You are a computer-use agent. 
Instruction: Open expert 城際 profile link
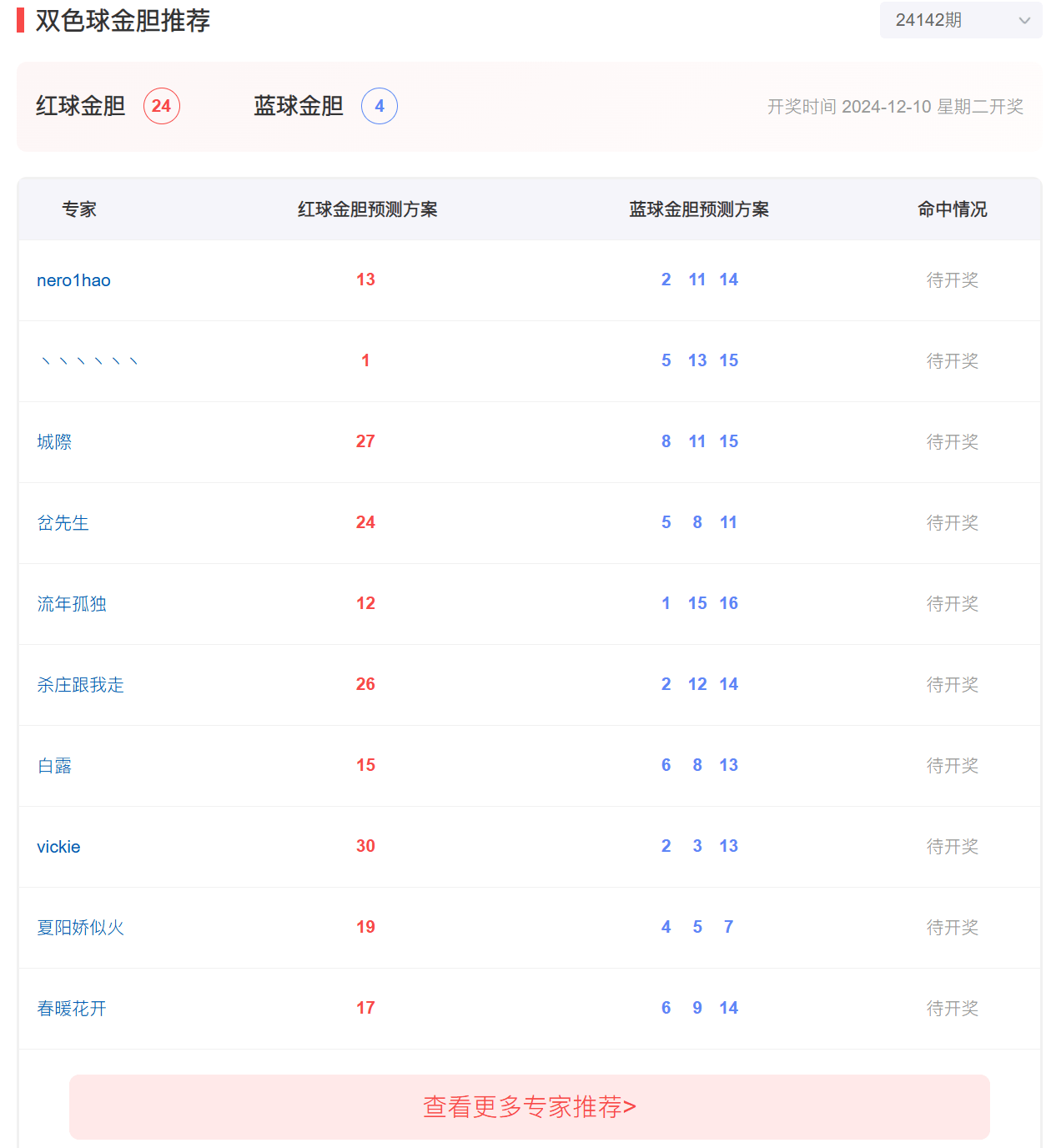coord(54,442)
